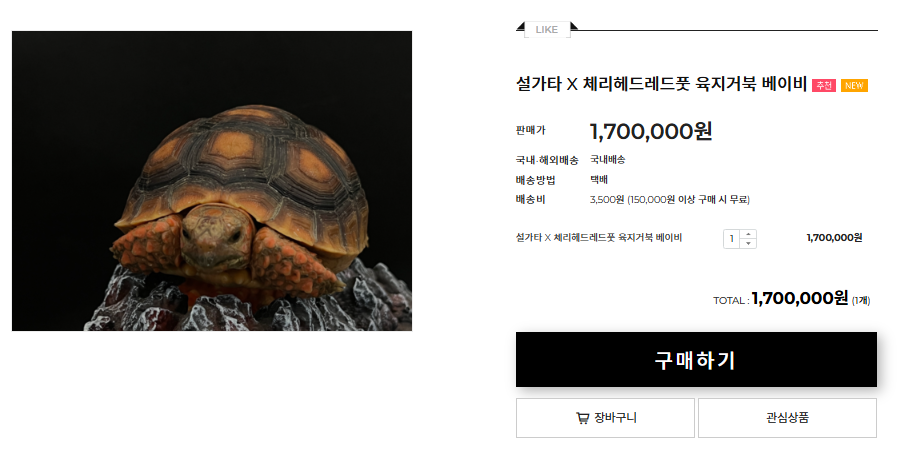Screen dimensions: 903x456
Task: Click the large 1,700,000원 sale price
Action: pyautogui.click(x=651, y=131)
